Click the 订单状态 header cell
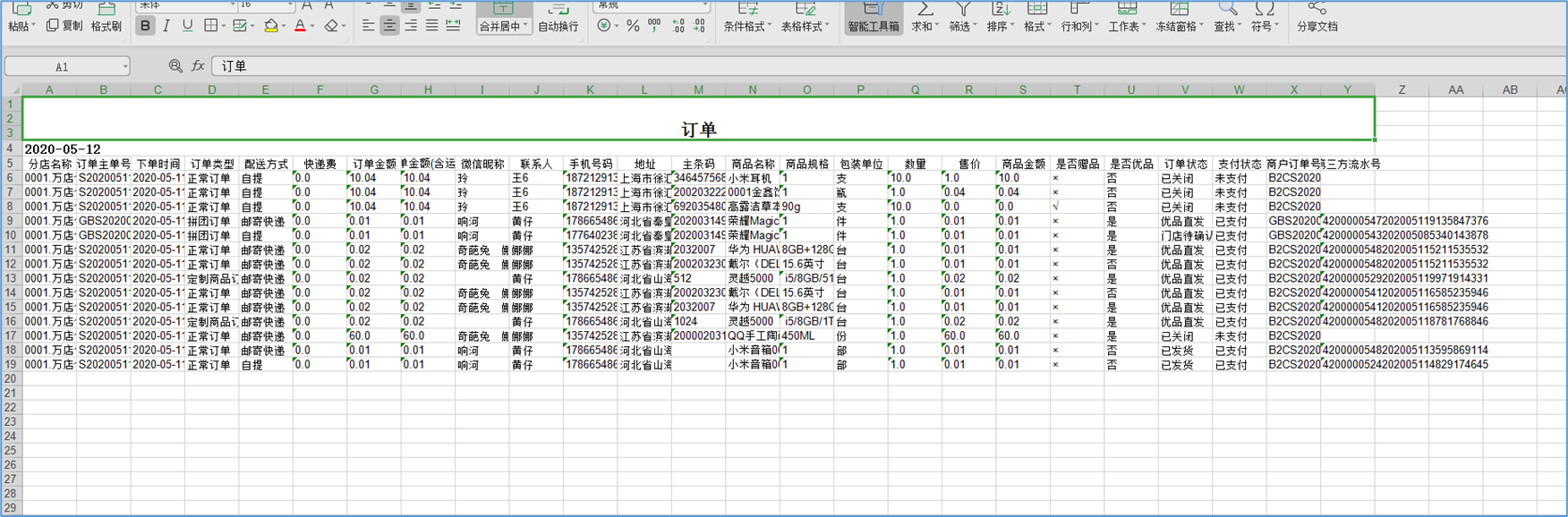 coord(1186,164)
